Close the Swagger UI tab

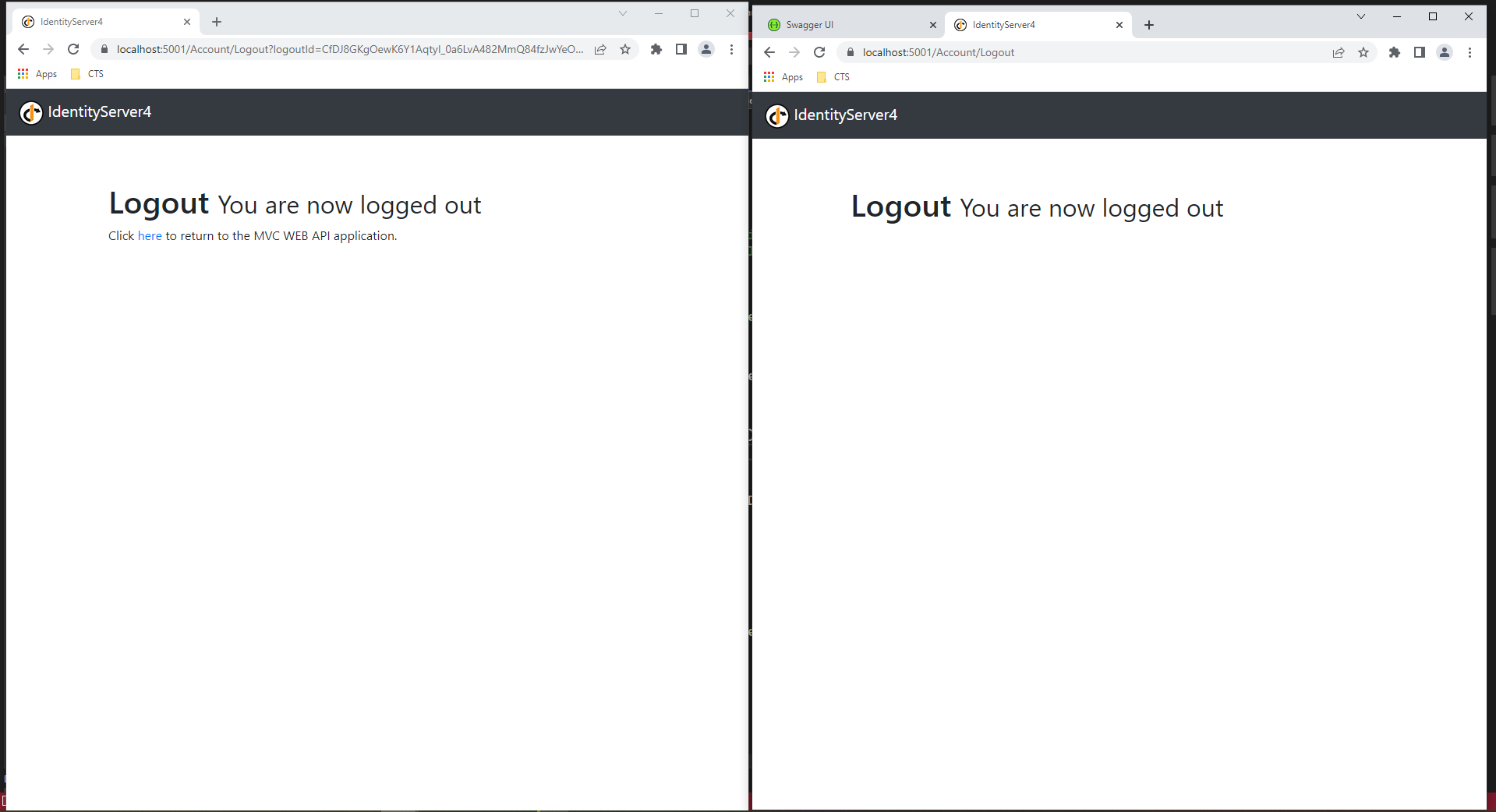click(933, 25)
